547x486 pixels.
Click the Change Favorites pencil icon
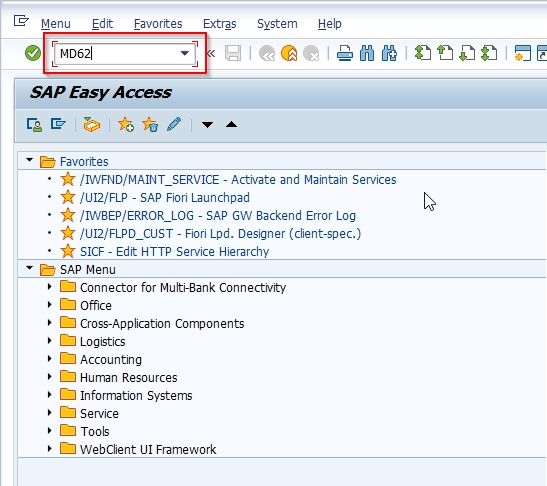(174, 124)
